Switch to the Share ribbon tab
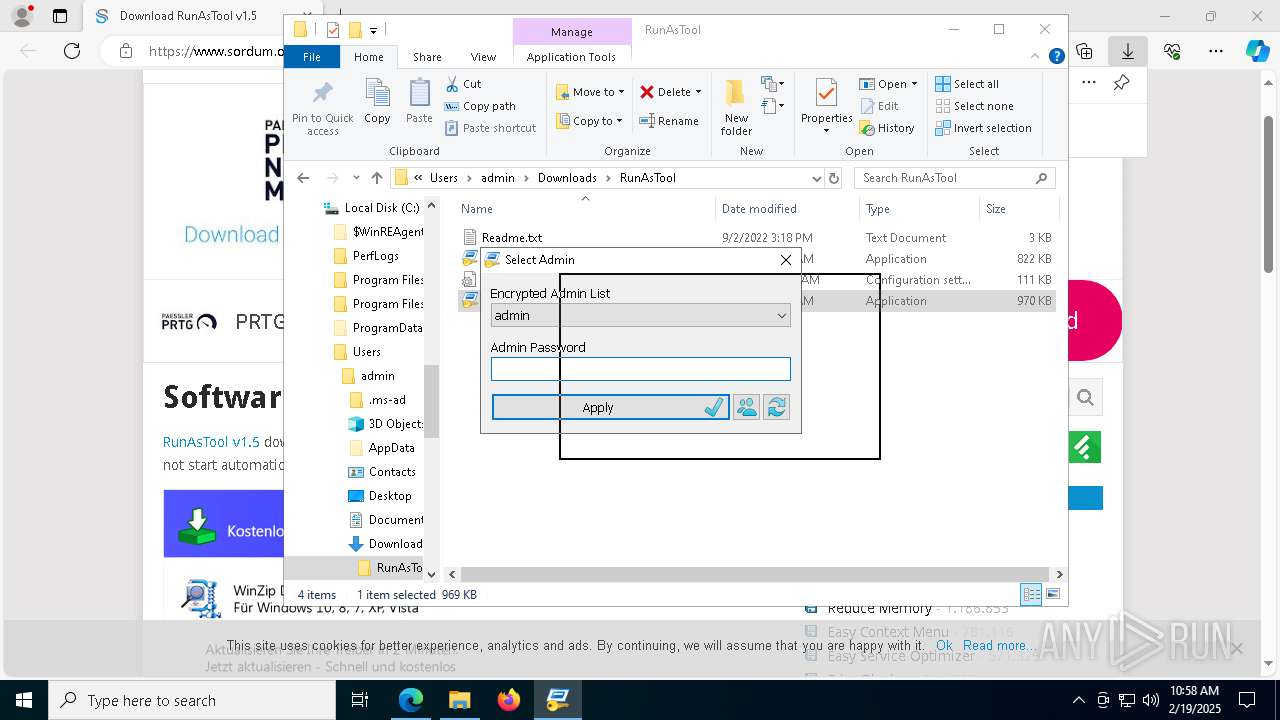1280x720 pixels. click(427, 57)
